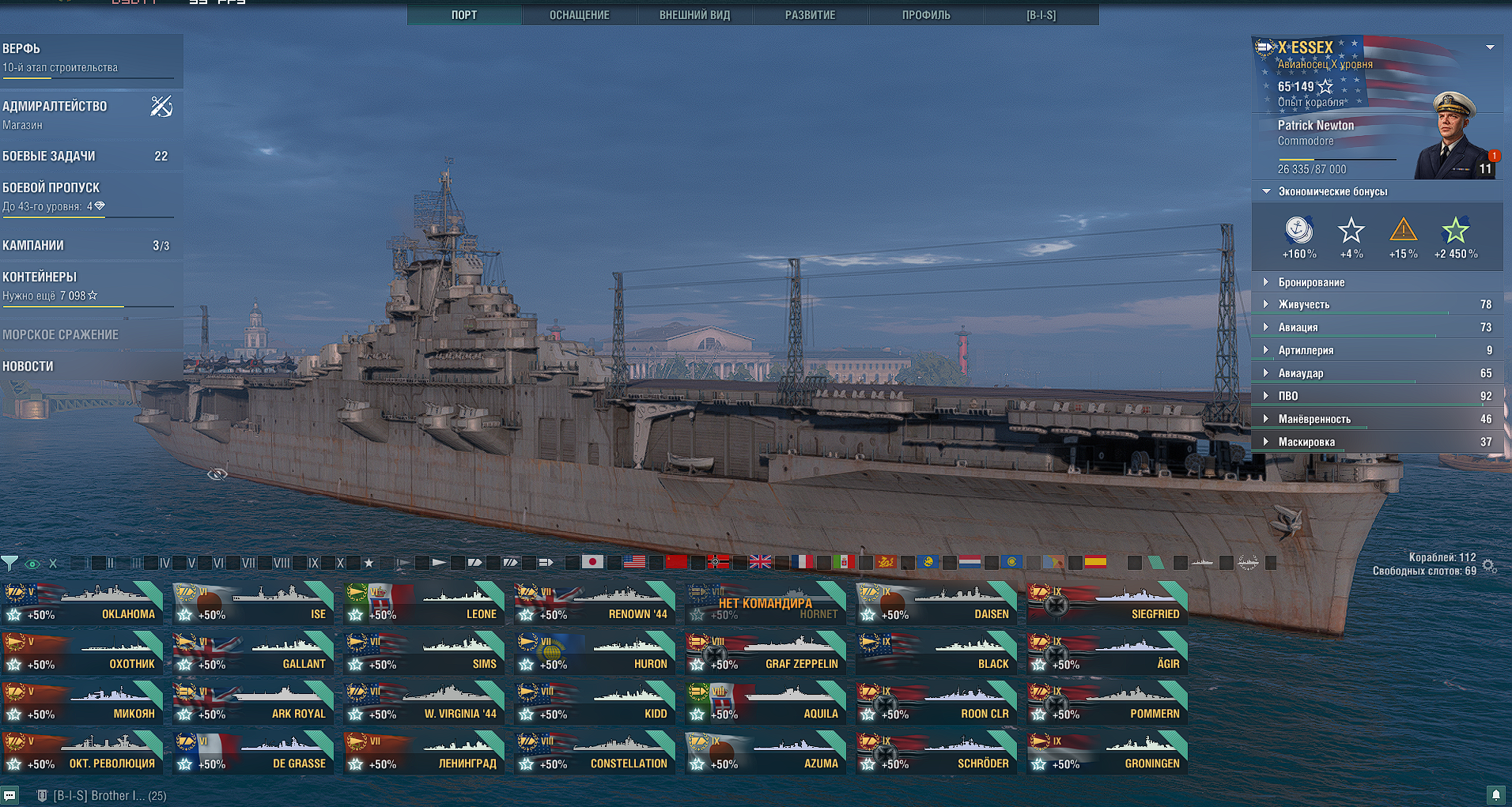Open БОЕВЫЕ ЗАДАЧИ combat missions

point(91,156)
